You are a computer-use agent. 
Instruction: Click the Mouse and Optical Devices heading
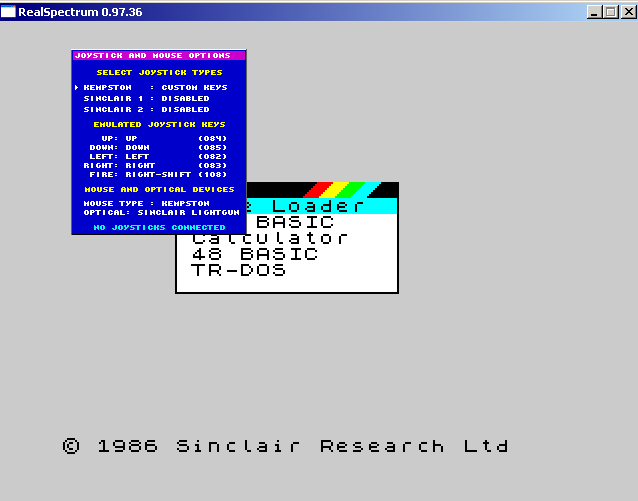point(160,190)
